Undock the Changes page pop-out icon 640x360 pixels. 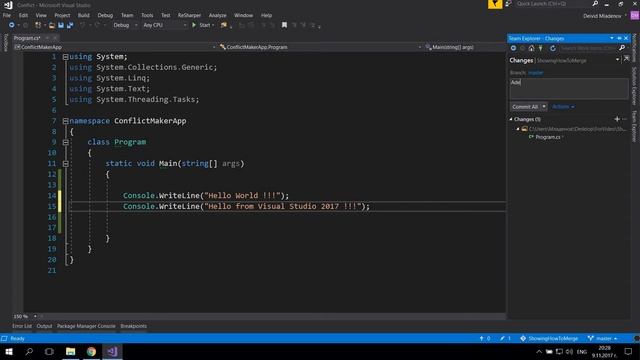click(x=627, y=60)
